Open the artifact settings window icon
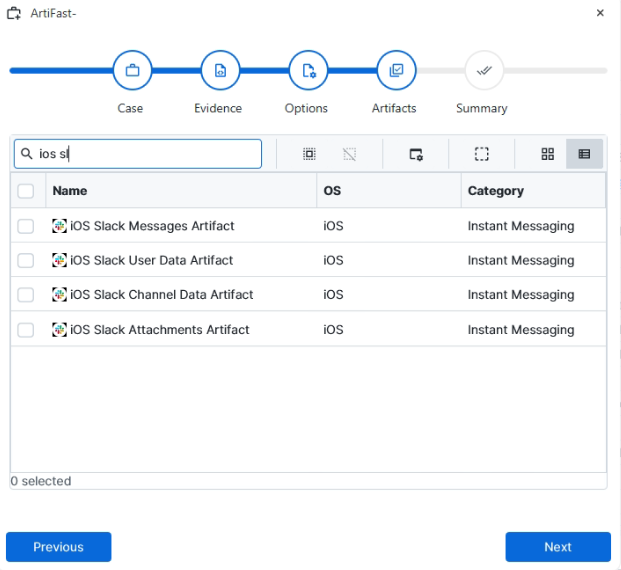 416,154
